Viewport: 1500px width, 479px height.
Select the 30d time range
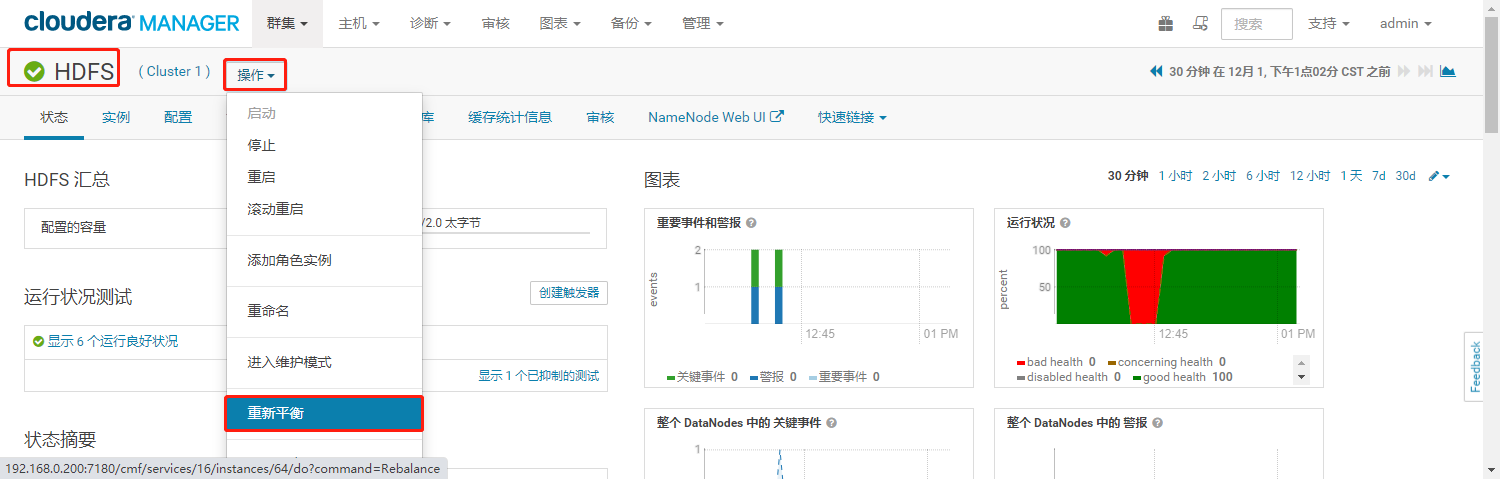click(x=1406, y=176)
